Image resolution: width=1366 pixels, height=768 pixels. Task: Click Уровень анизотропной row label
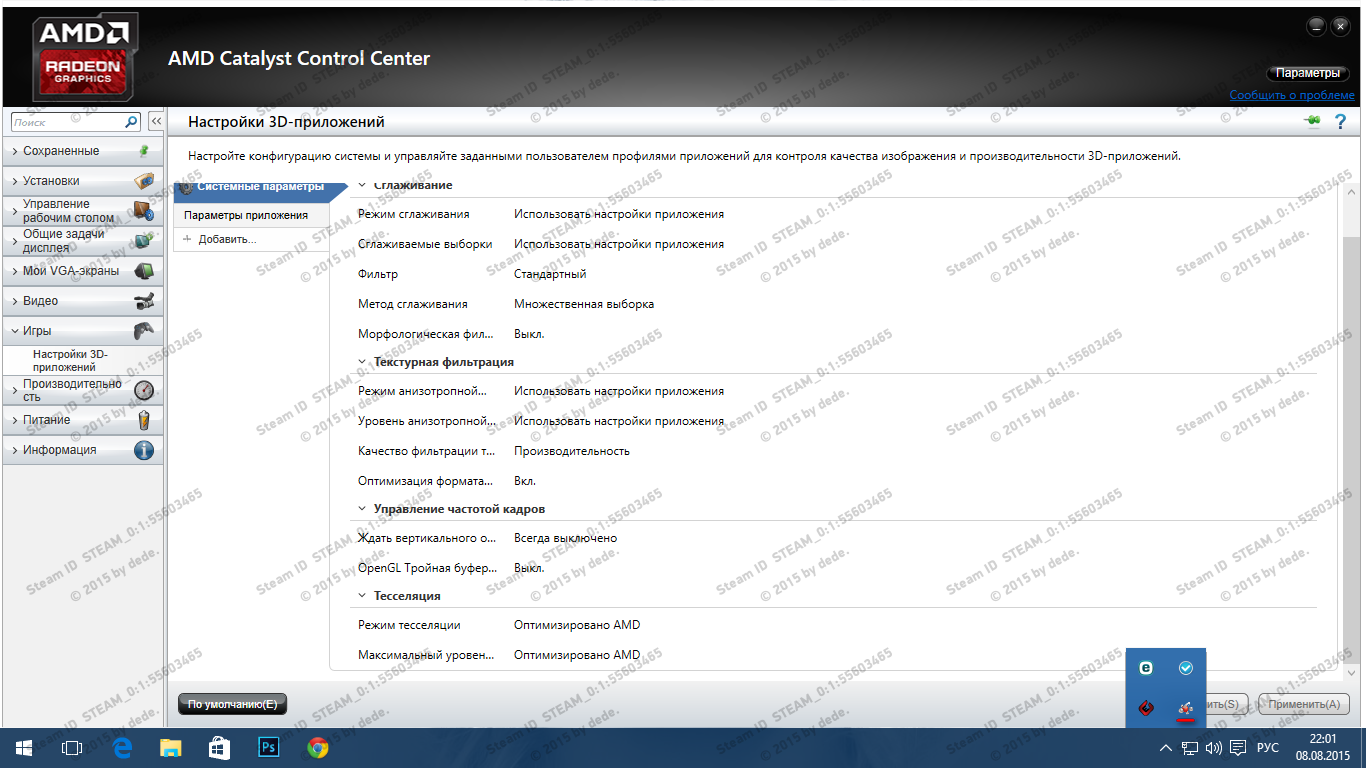[x=427, y=421]
